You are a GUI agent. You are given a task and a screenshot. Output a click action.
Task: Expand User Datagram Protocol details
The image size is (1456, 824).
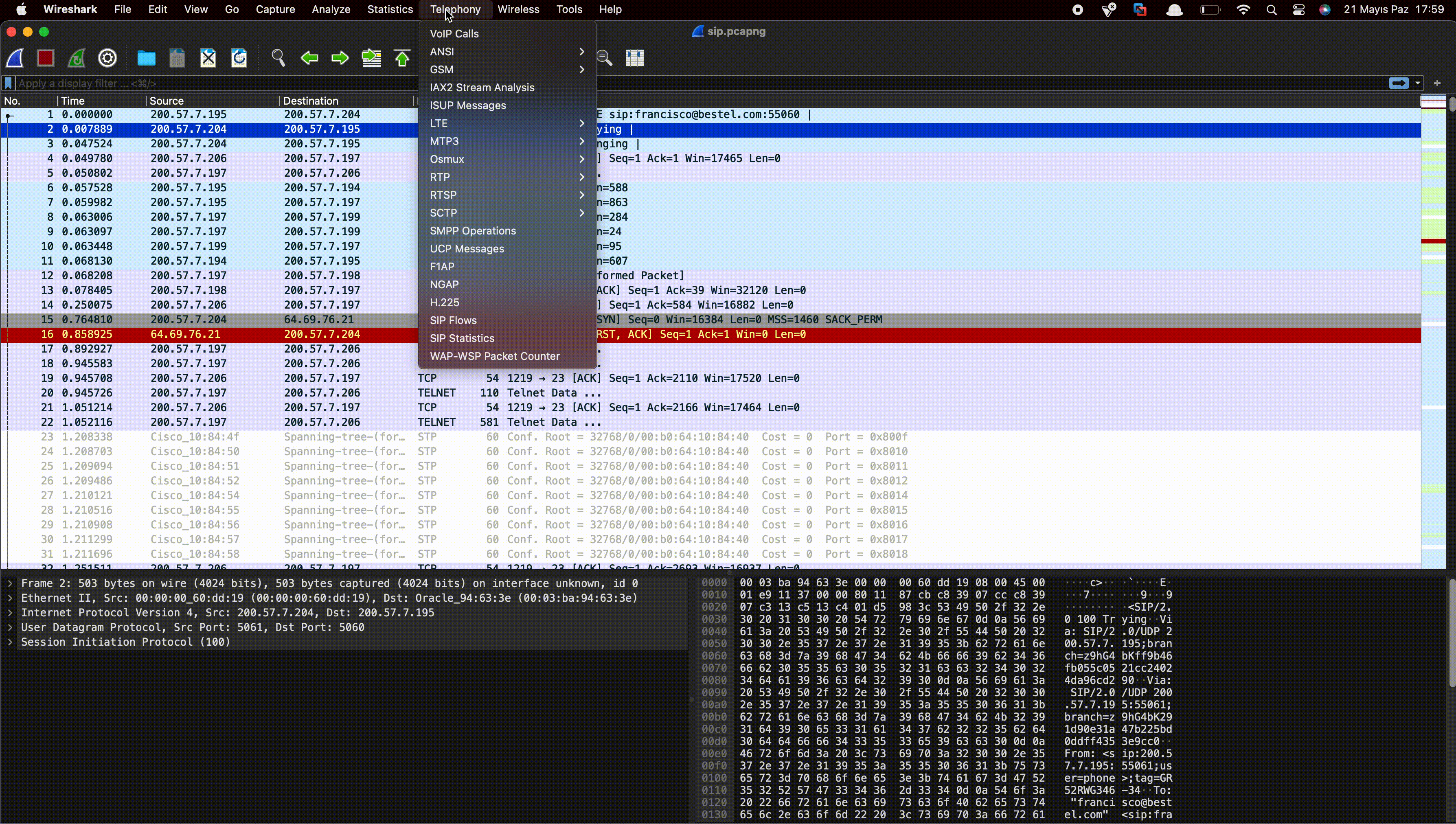coord(10,628)
